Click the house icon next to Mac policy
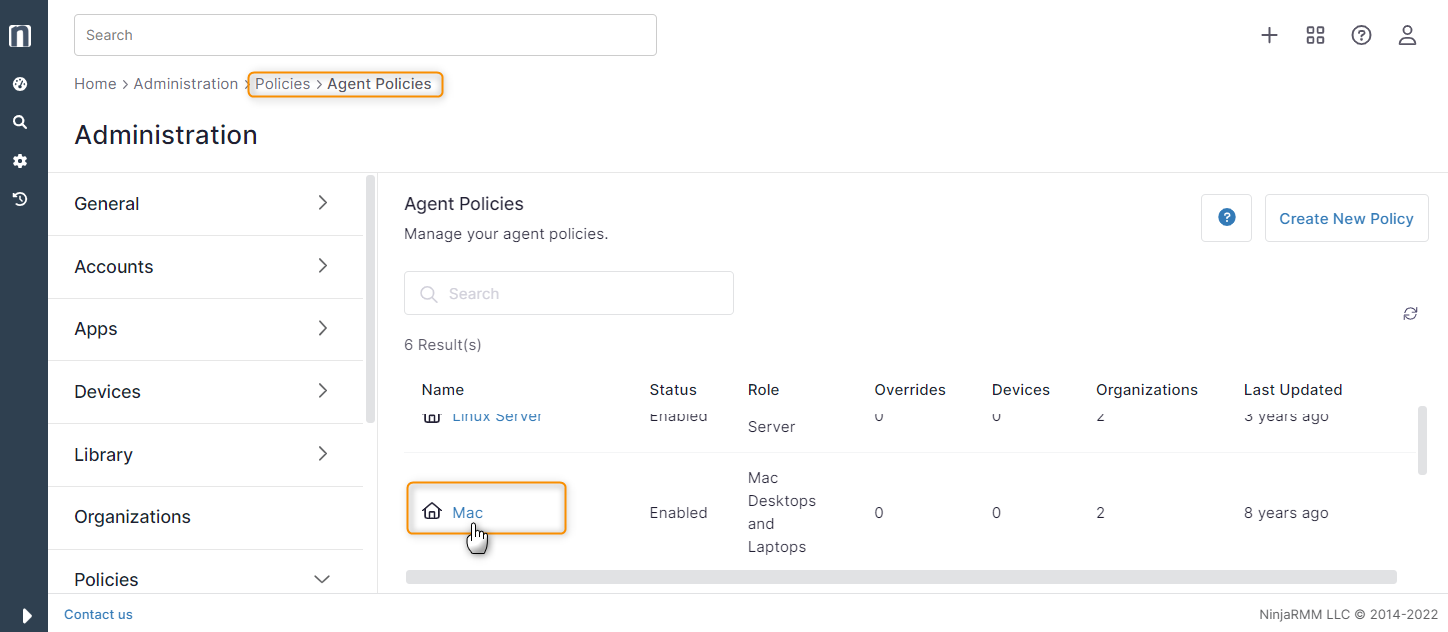The width and height of the screenshot is (1448, 632). pos(432,511)
